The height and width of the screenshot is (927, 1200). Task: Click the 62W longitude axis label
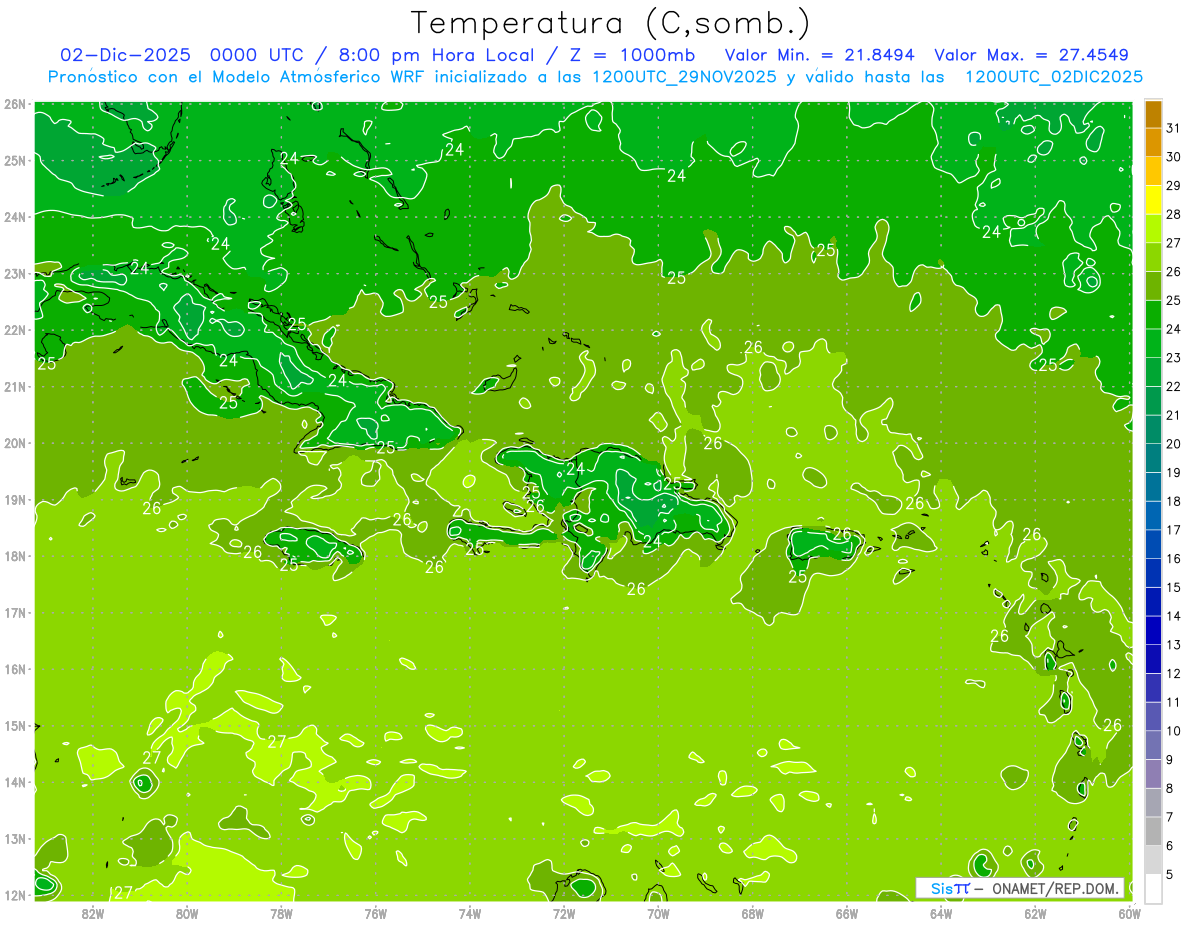tap(1035, 913)
